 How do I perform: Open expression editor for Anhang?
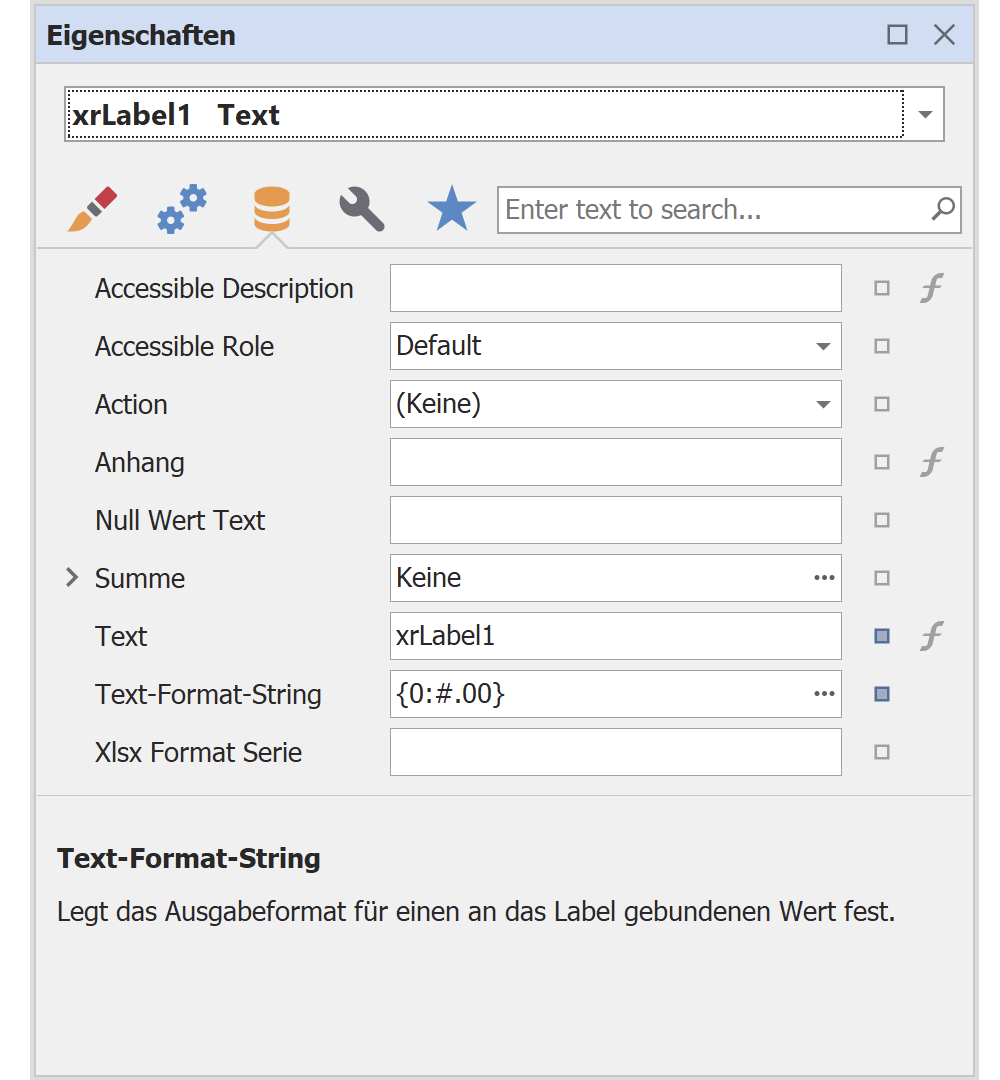pyautogui.click(x=931, y=462)
